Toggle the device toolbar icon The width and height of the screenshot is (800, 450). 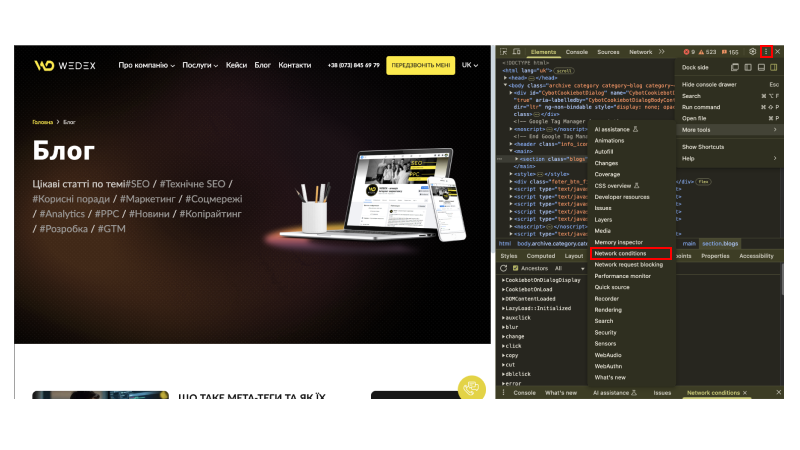[516, 52]
